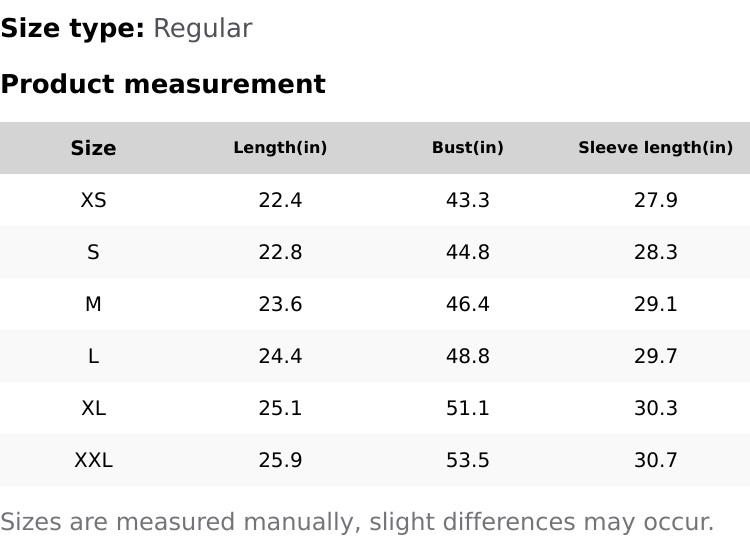
Task: Select the L size row label
Action: 93,356
